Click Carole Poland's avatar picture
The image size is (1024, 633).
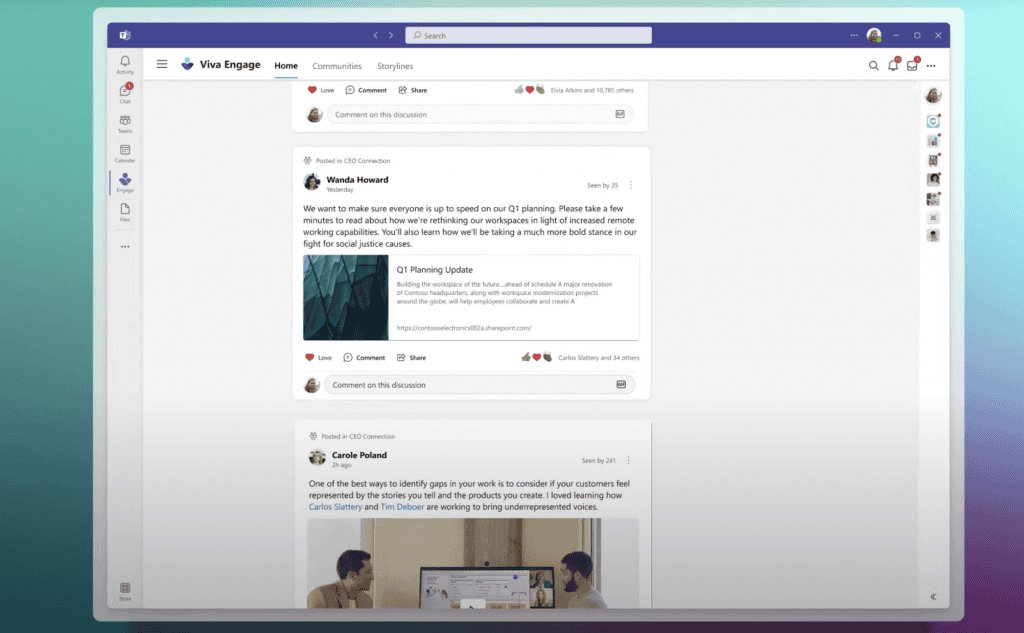point(317,458)
